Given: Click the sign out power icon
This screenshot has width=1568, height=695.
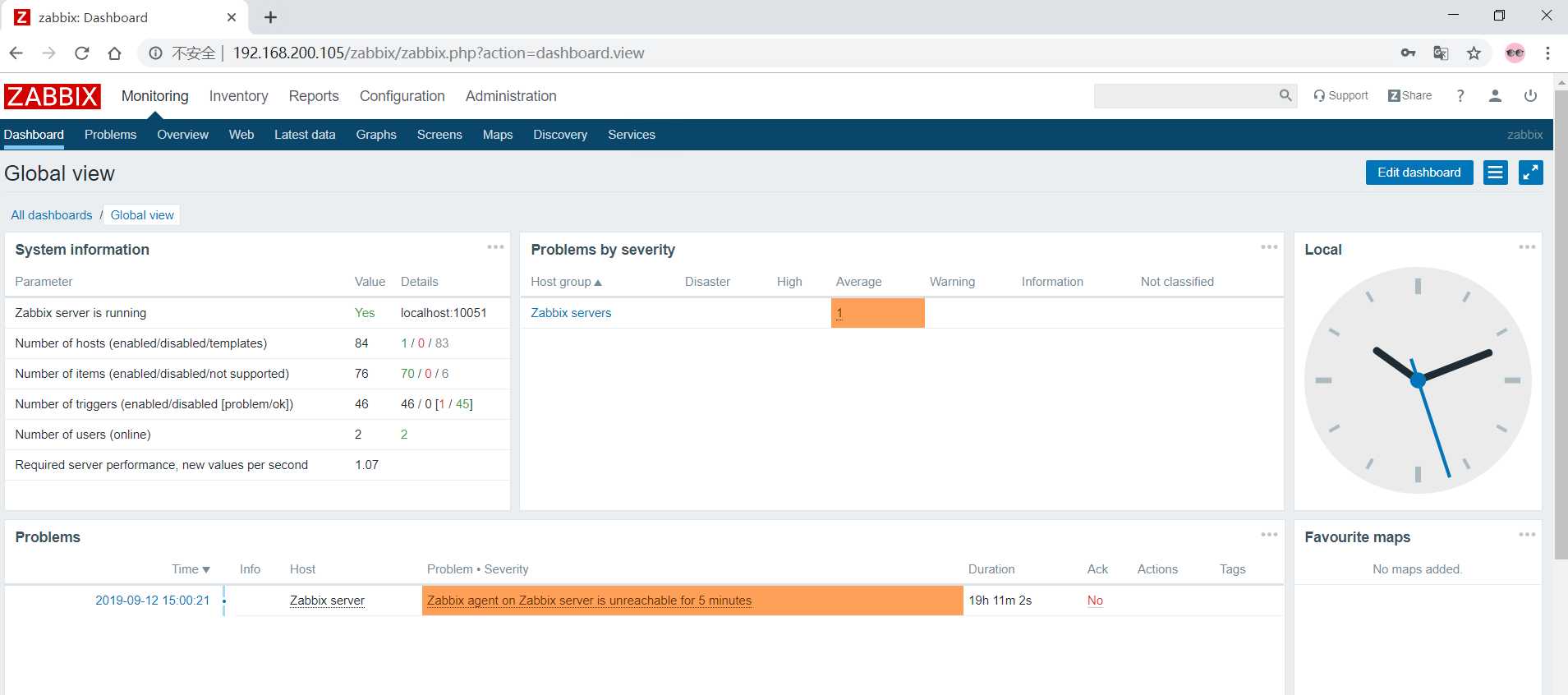Looking at the screenshot, I should click(x=1530, y=96).
